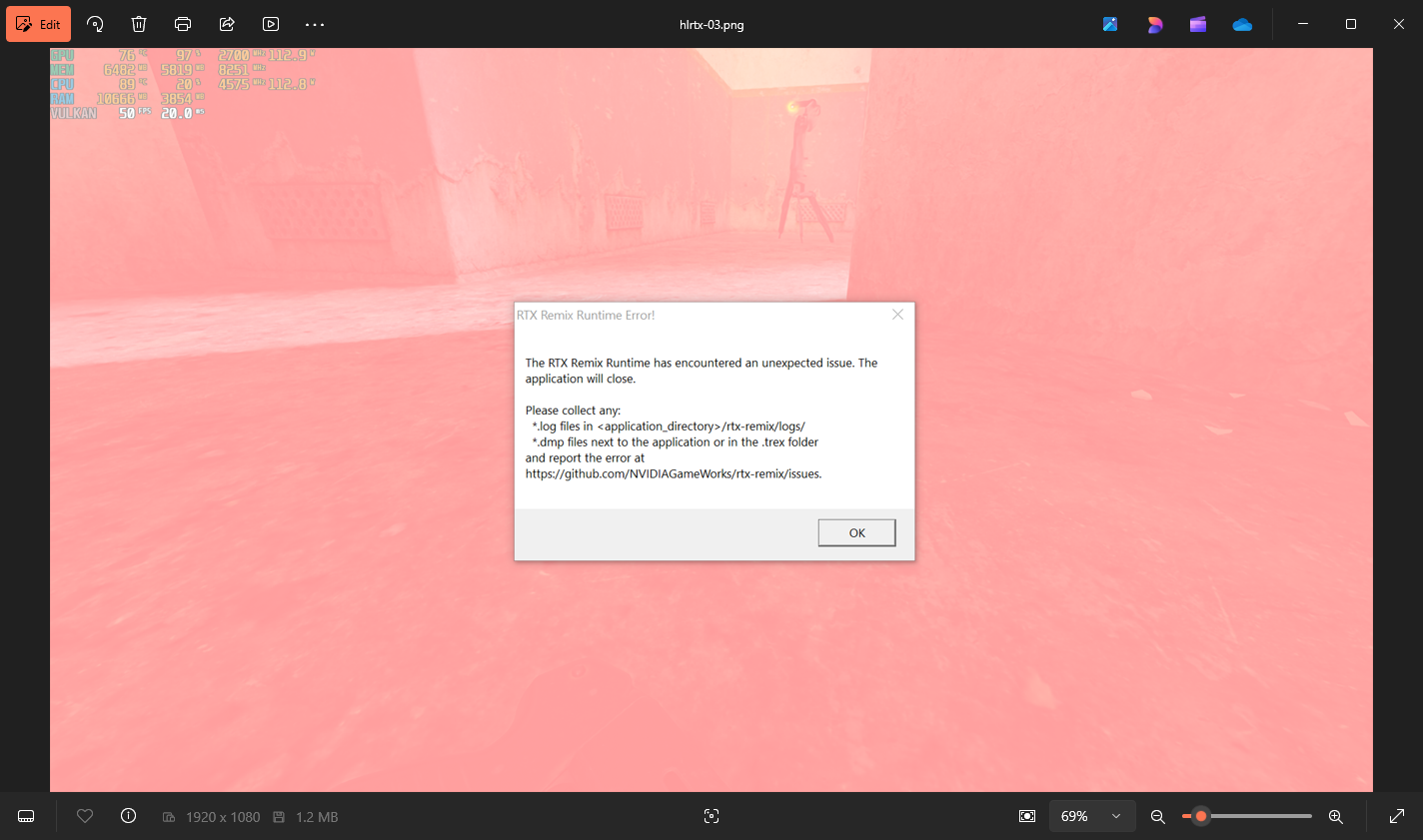1423x840 pixels.
Task: Show file info with the info icon
Action: click(x=128, y=816)
